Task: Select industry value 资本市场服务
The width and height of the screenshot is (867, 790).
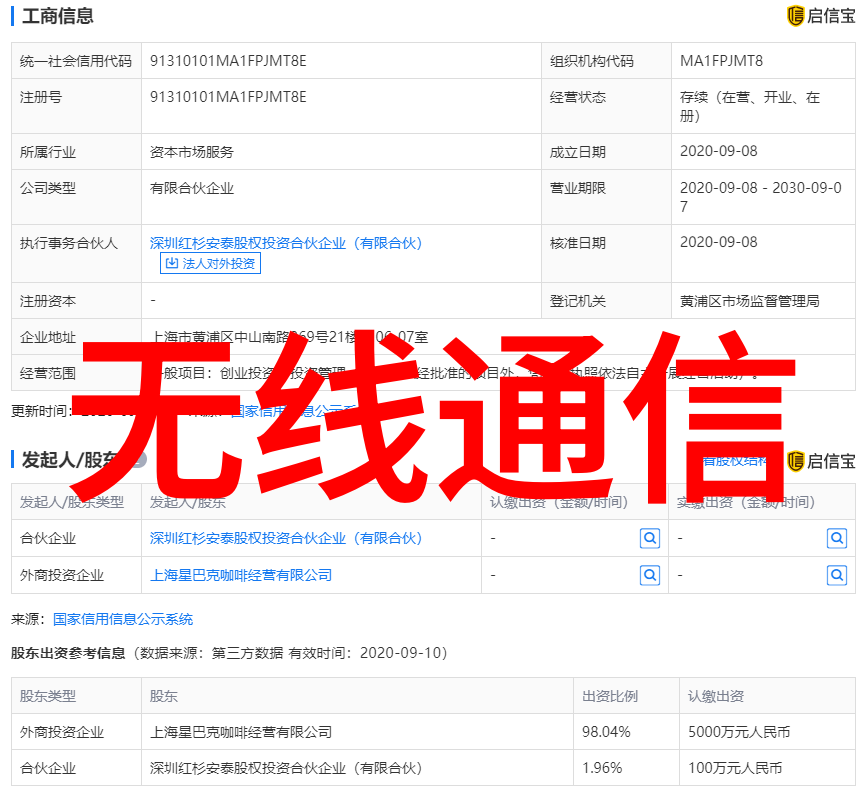Action: tap(191, 152)
